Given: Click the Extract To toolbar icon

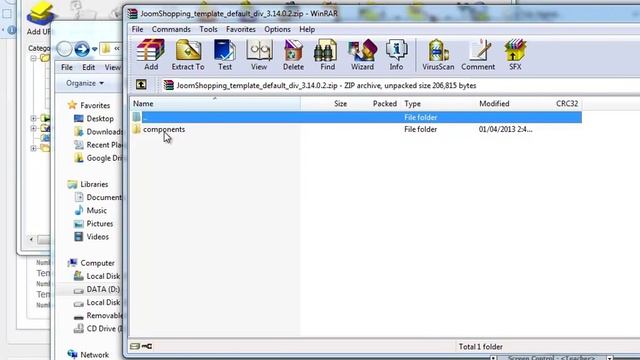Looking at the screenshot, I should (188, 54).
